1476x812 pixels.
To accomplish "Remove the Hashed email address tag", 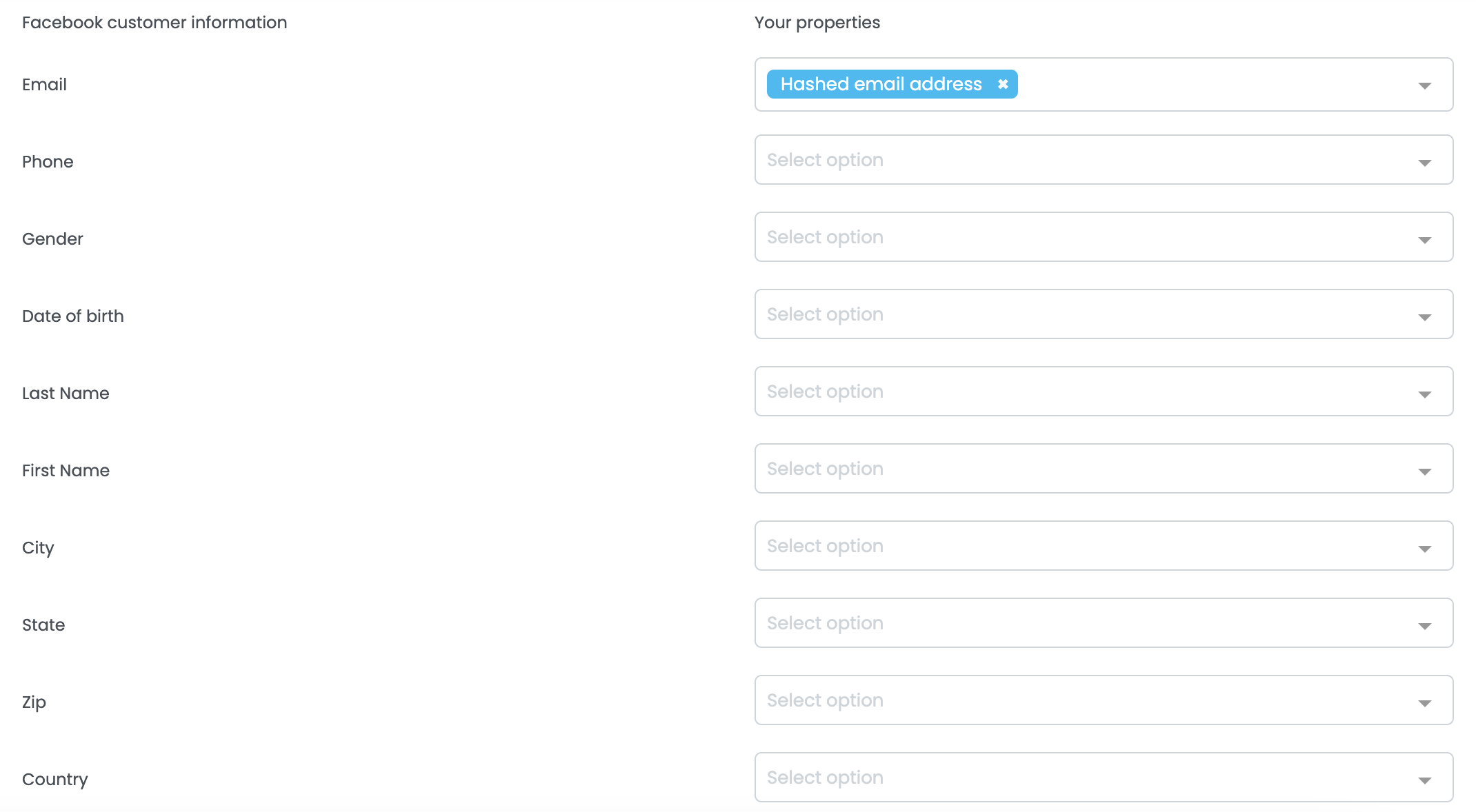I will [x=1003, y=84].
